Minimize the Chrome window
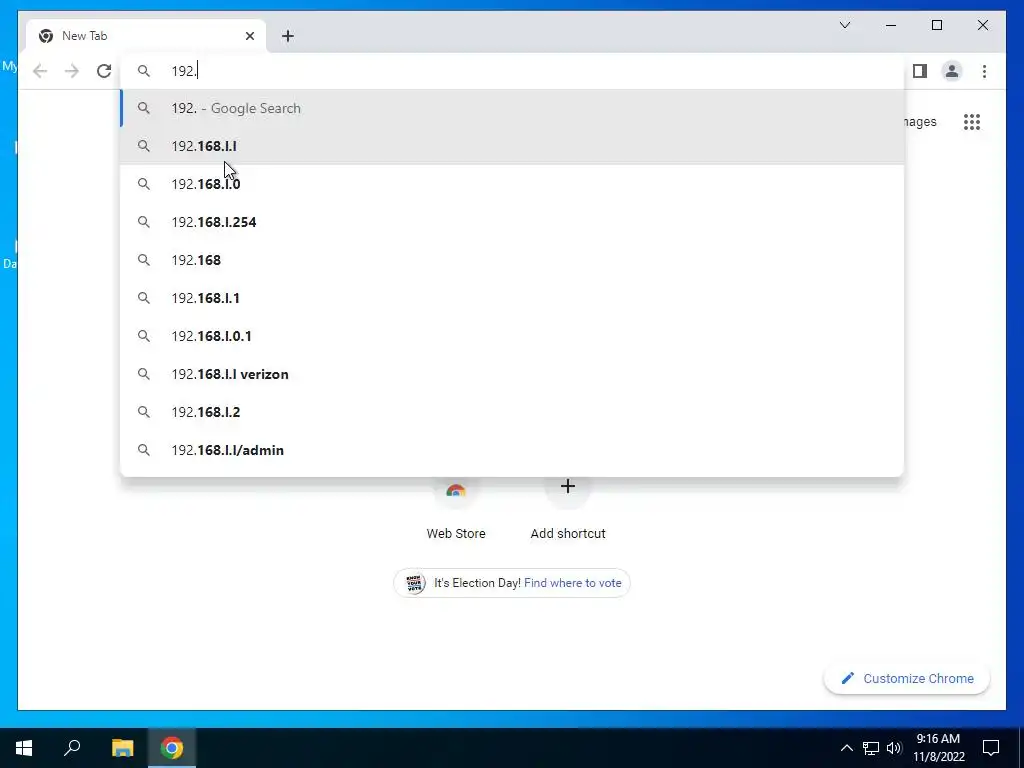This screenshot has width=1024, height=768. click(x=891, y=25)
